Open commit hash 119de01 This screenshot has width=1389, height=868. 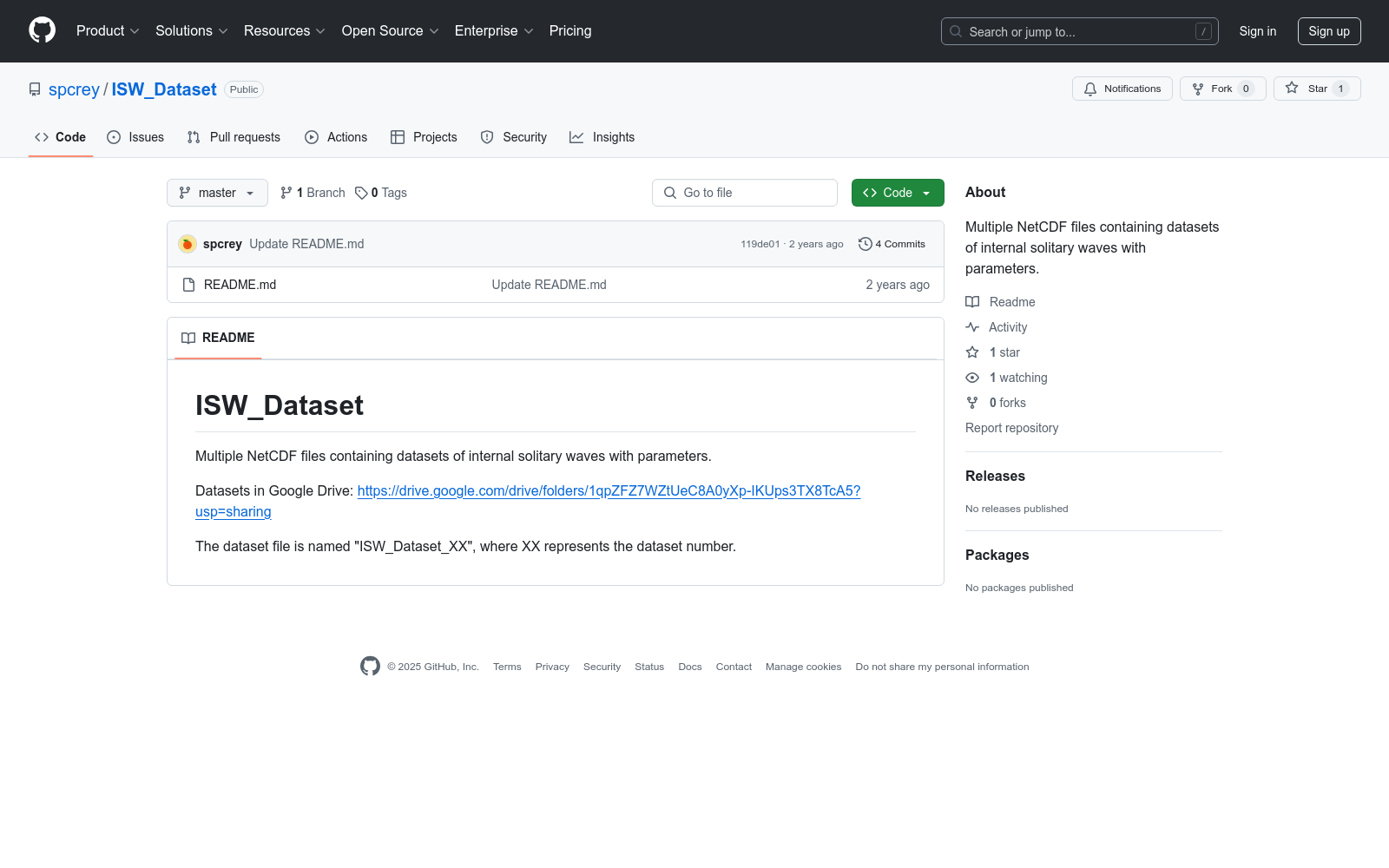760,244
